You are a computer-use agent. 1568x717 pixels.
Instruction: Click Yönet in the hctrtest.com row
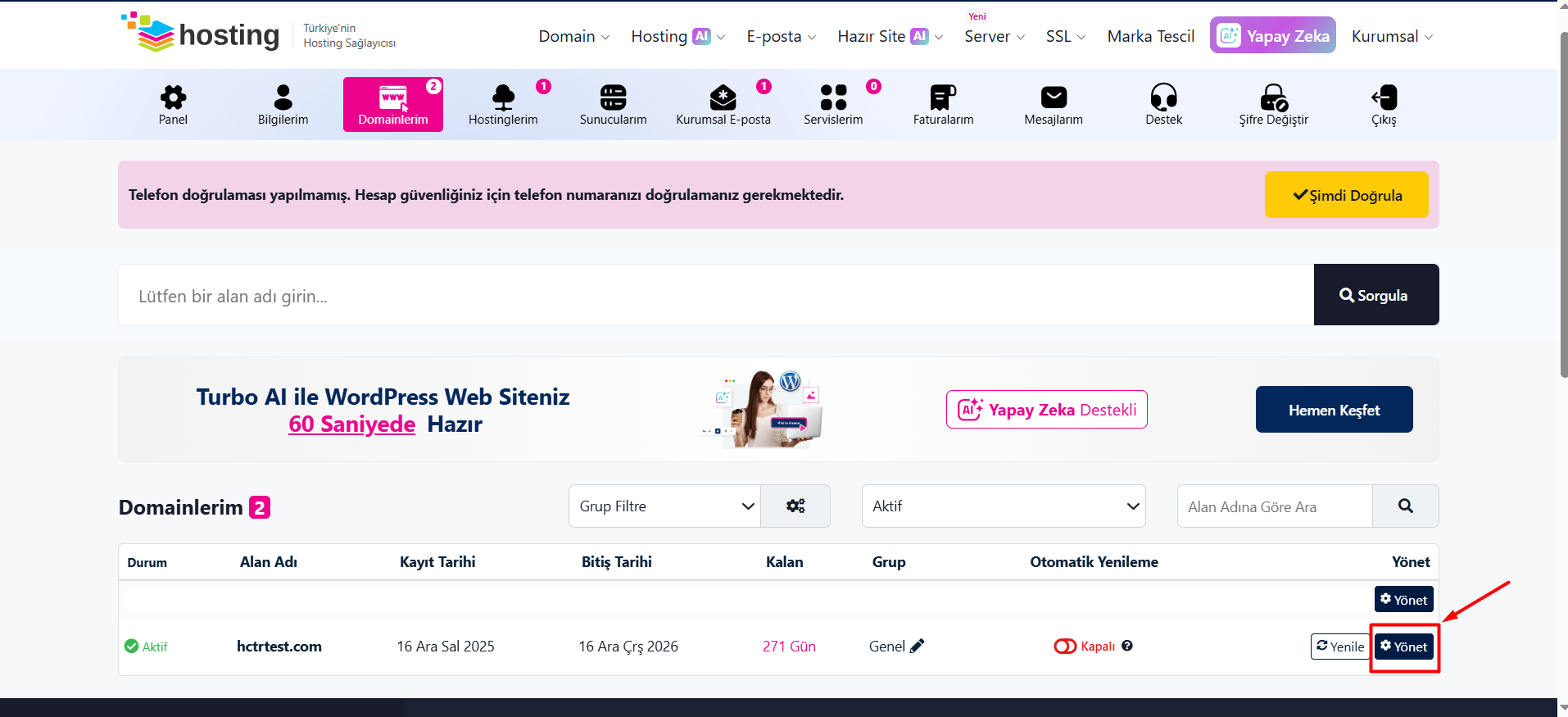point(1404,647)
